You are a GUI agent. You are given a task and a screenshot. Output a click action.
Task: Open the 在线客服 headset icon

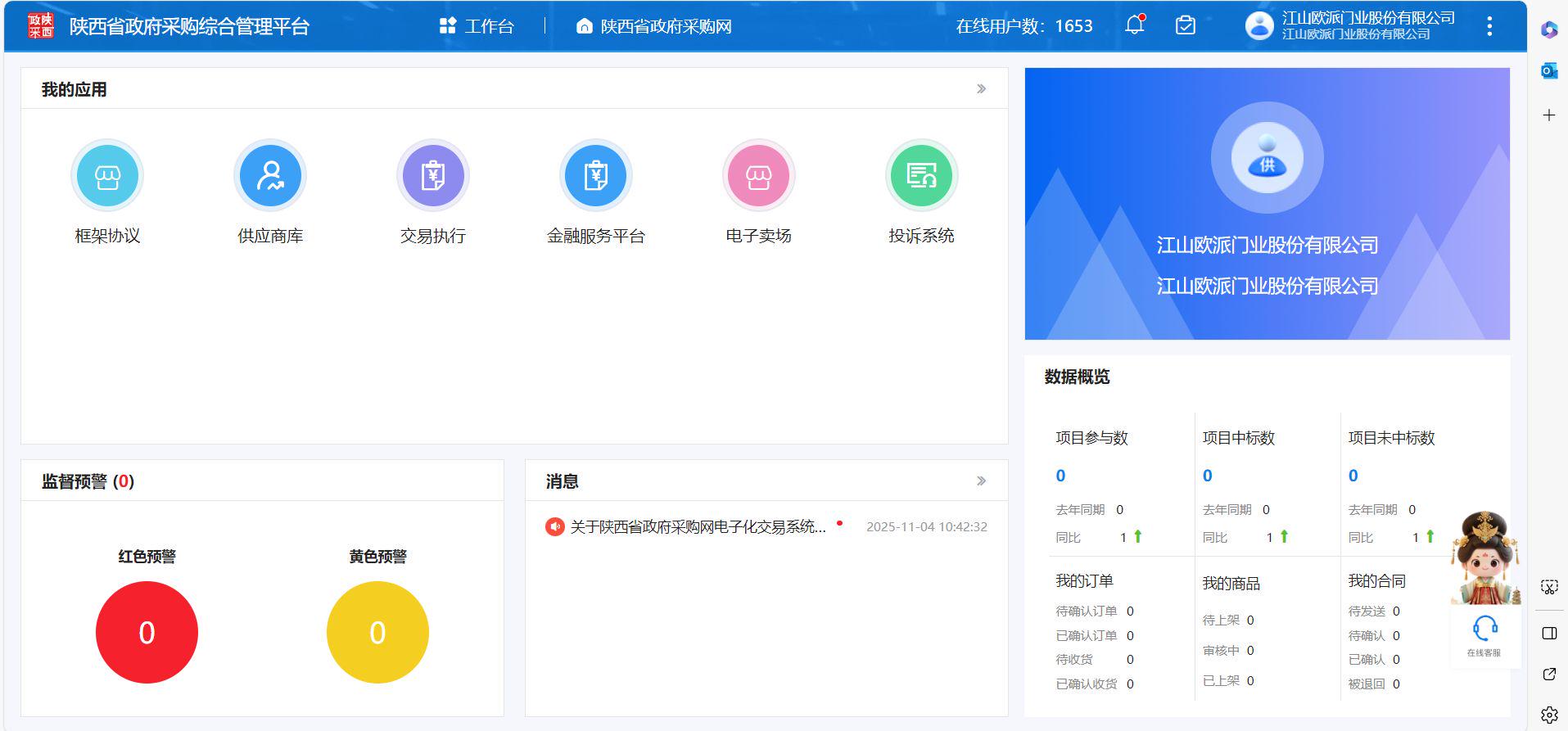1484,630
